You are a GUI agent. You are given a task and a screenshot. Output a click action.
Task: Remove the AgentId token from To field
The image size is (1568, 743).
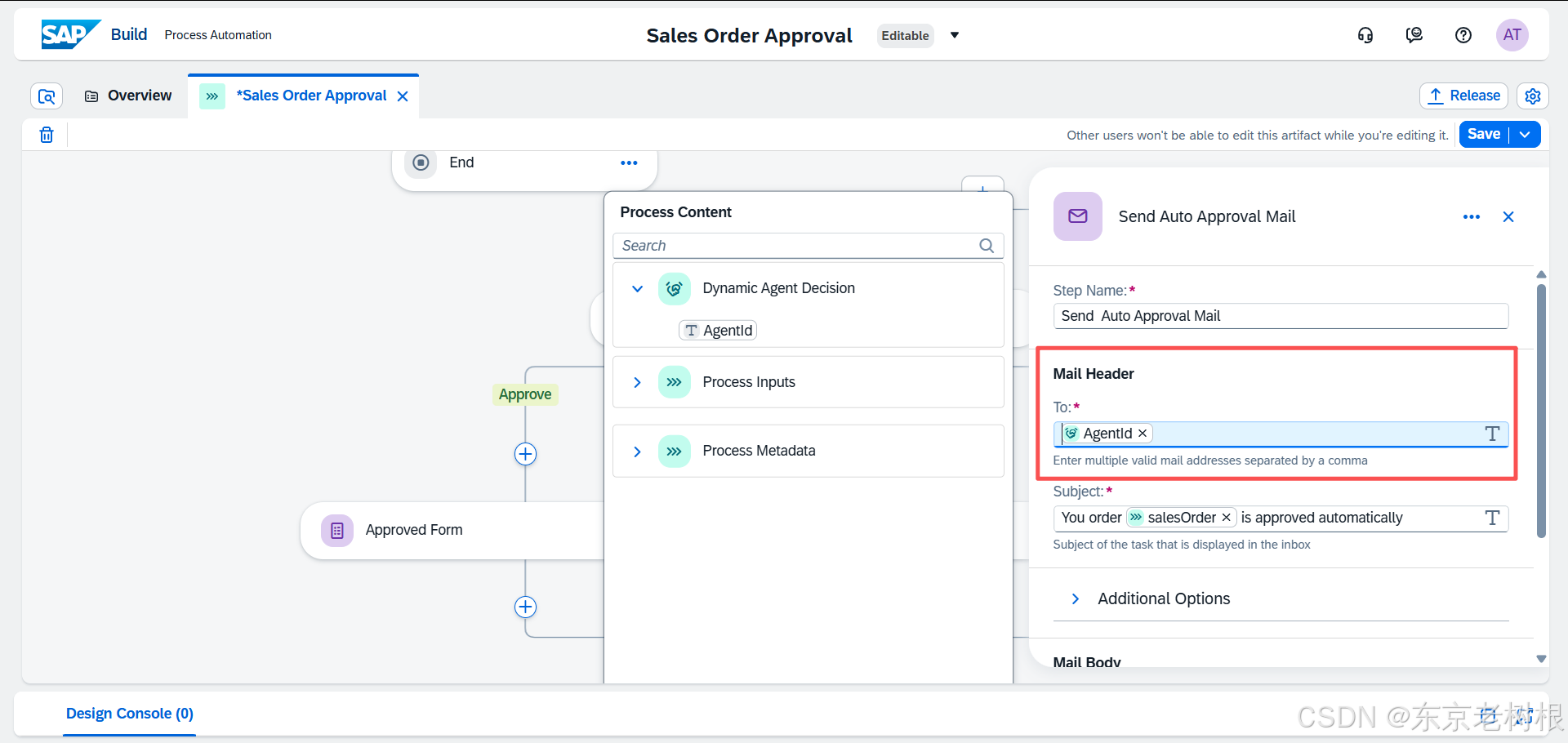pos(1143,434)
